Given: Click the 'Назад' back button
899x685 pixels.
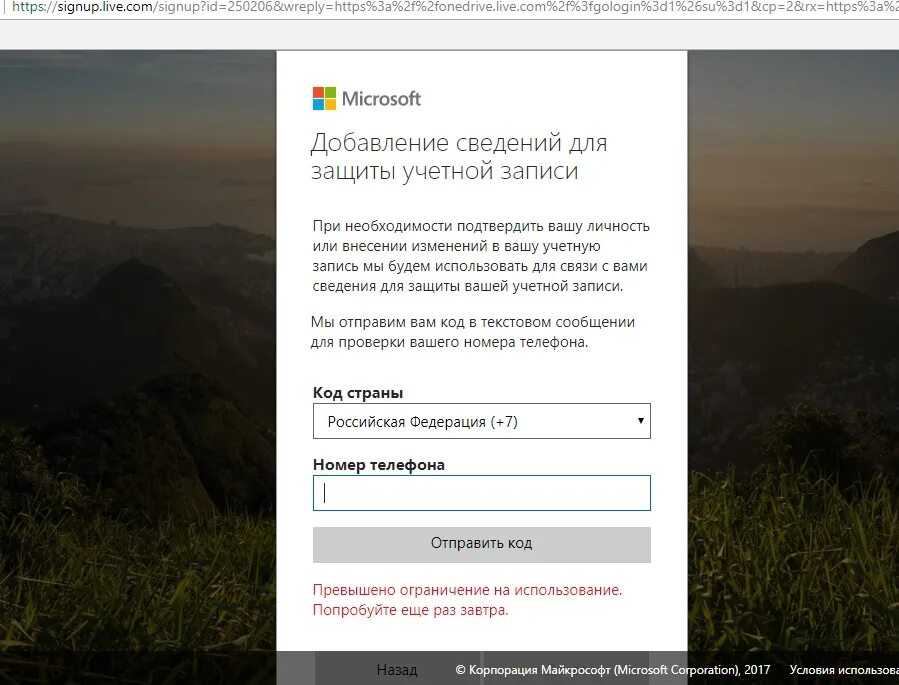Looking at the screenshot, I should pos(397,670).
